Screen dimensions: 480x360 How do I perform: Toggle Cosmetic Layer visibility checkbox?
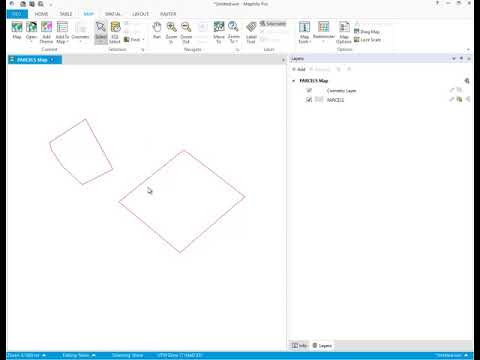coord(309,90)
